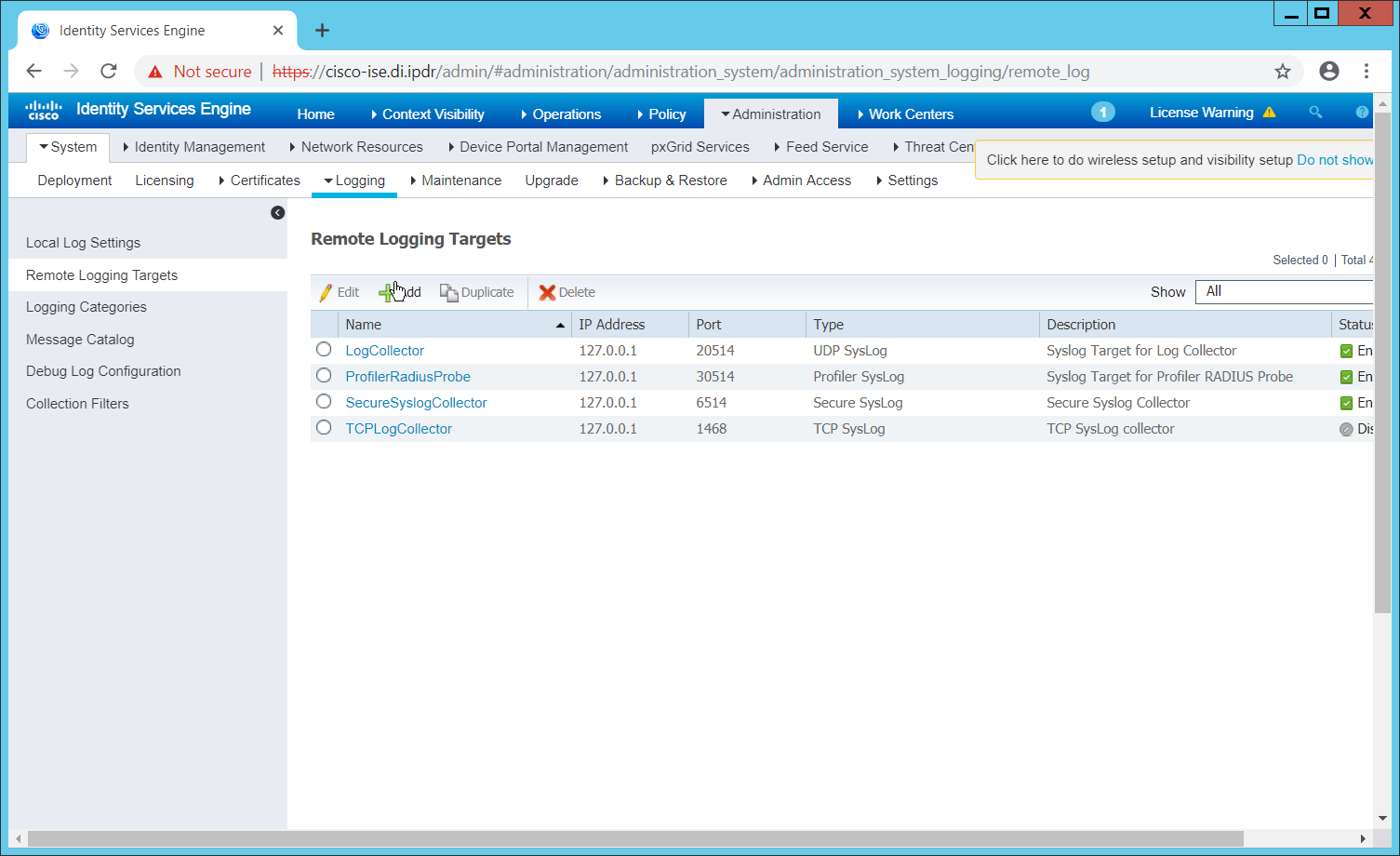Viewport: 1400px width, 856px height.
Task: Select the LogCollector radio button
Action: click(x=324, y=350)
